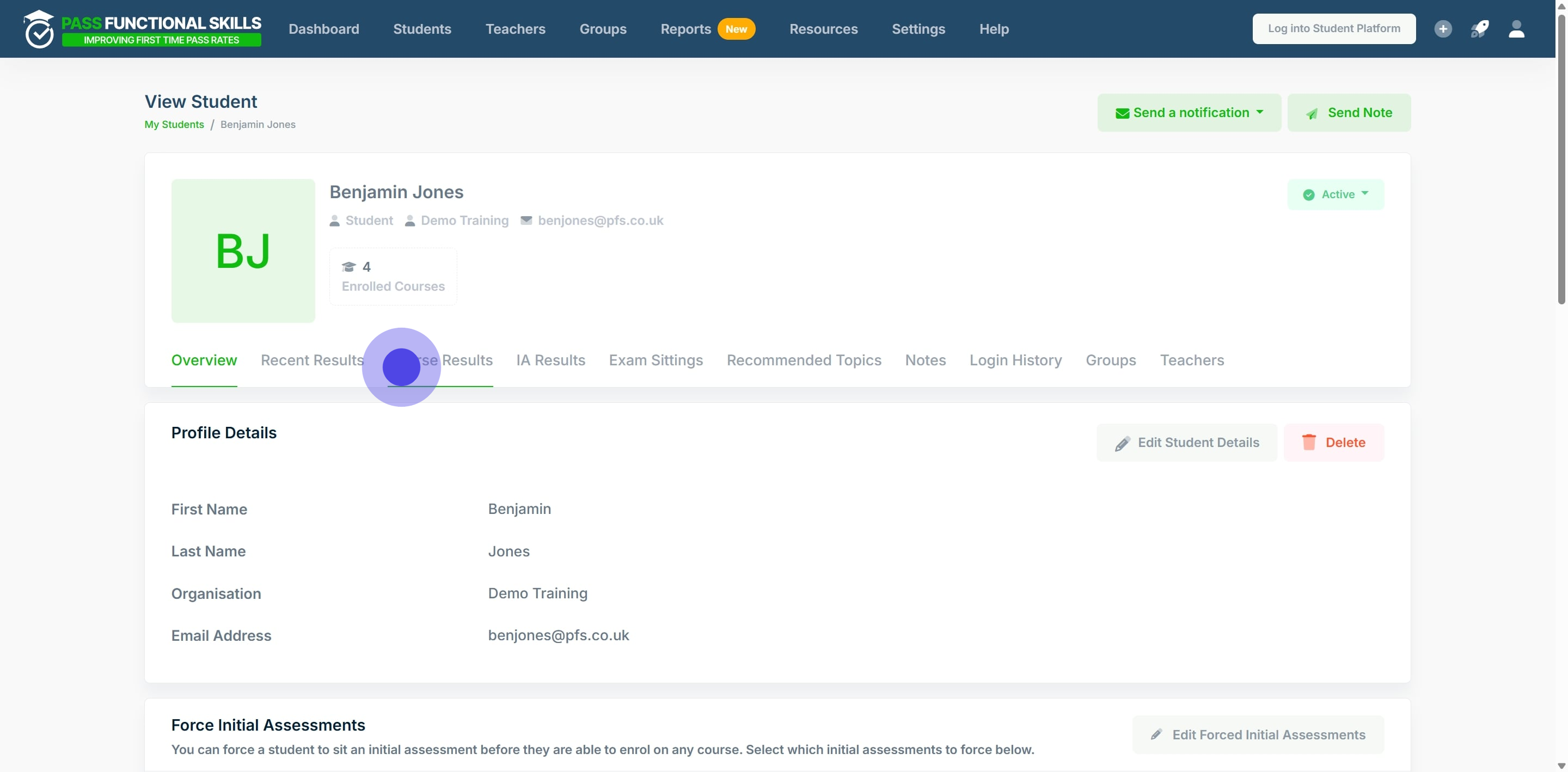This screenshot has height=772, width=1568.
Task: Click the envelope icon beside student email
Action: pos(526,220)
